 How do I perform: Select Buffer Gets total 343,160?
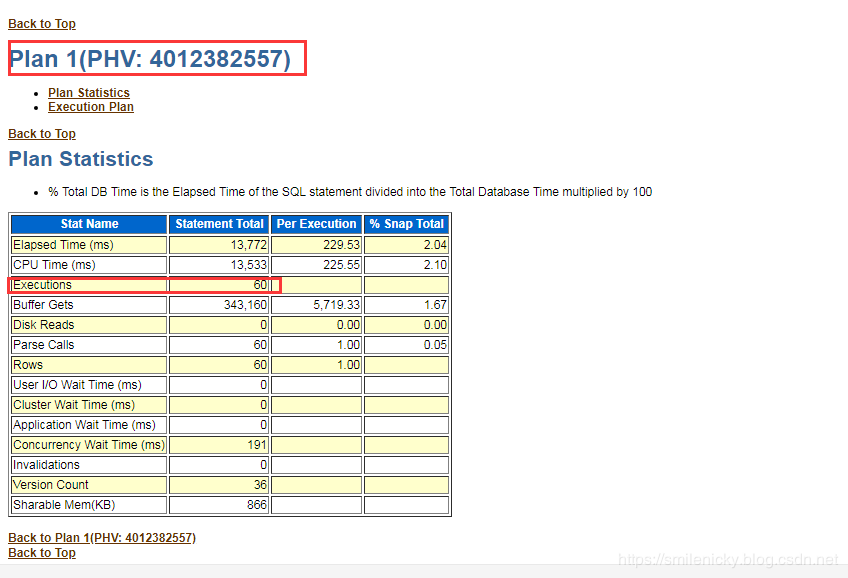(x=246, y=305)
